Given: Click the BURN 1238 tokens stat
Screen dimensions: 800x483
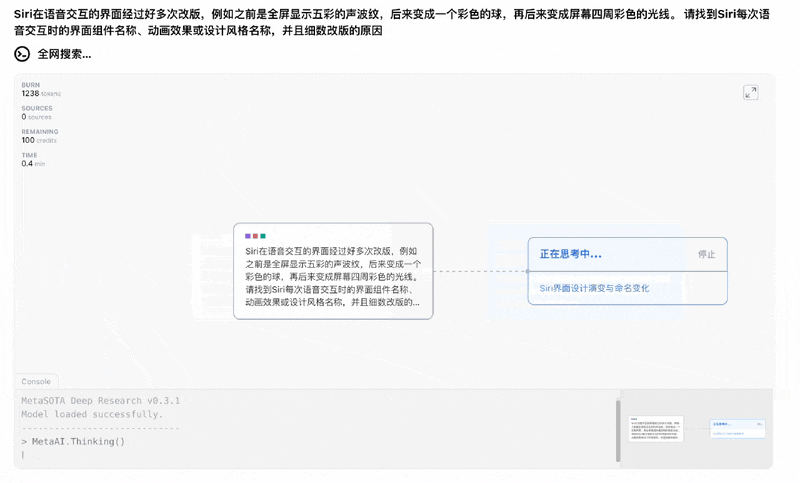Looking at the screenshot, I should coord(41,89).
